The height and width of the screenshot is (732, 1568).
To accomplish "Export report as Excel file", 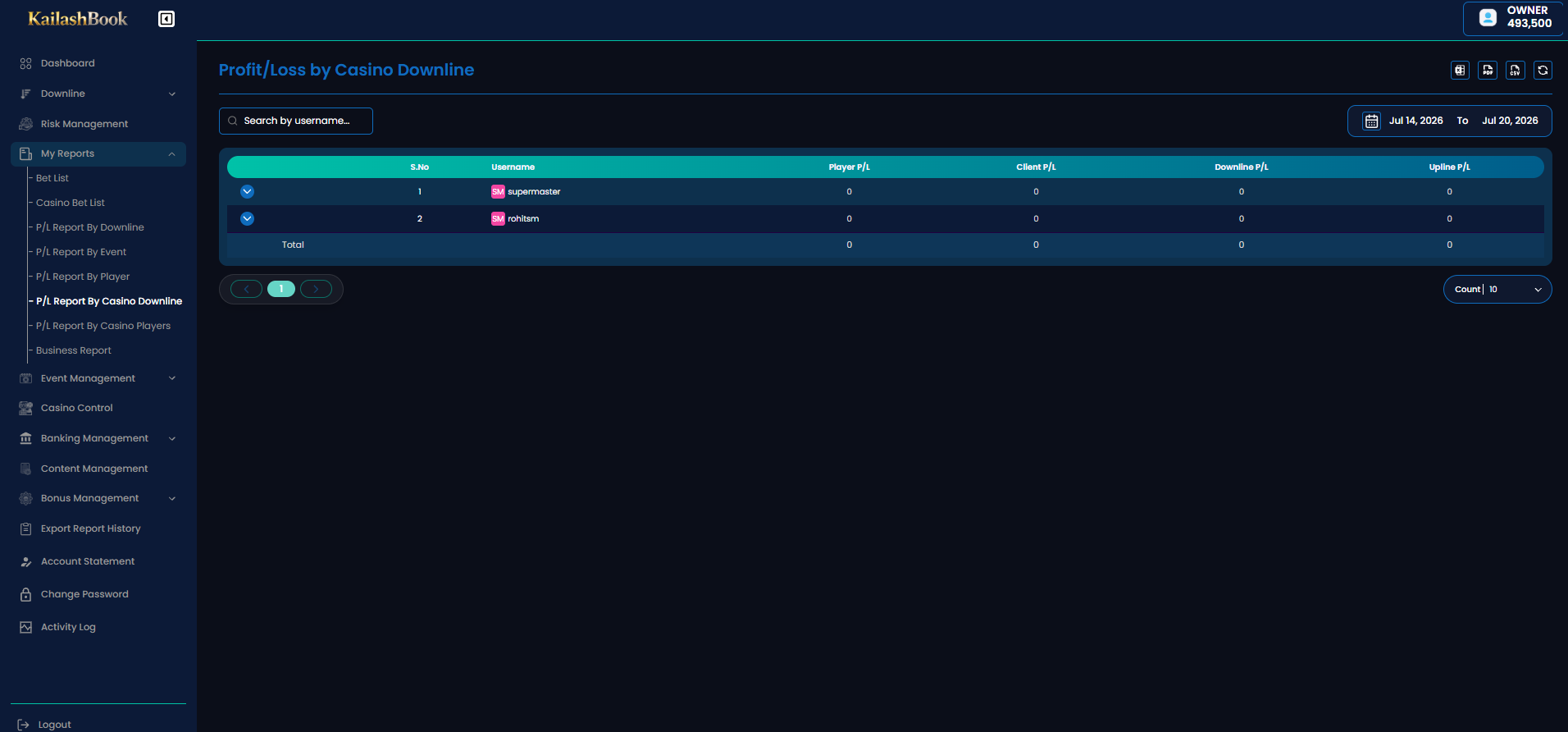I will click(1460, 71).
